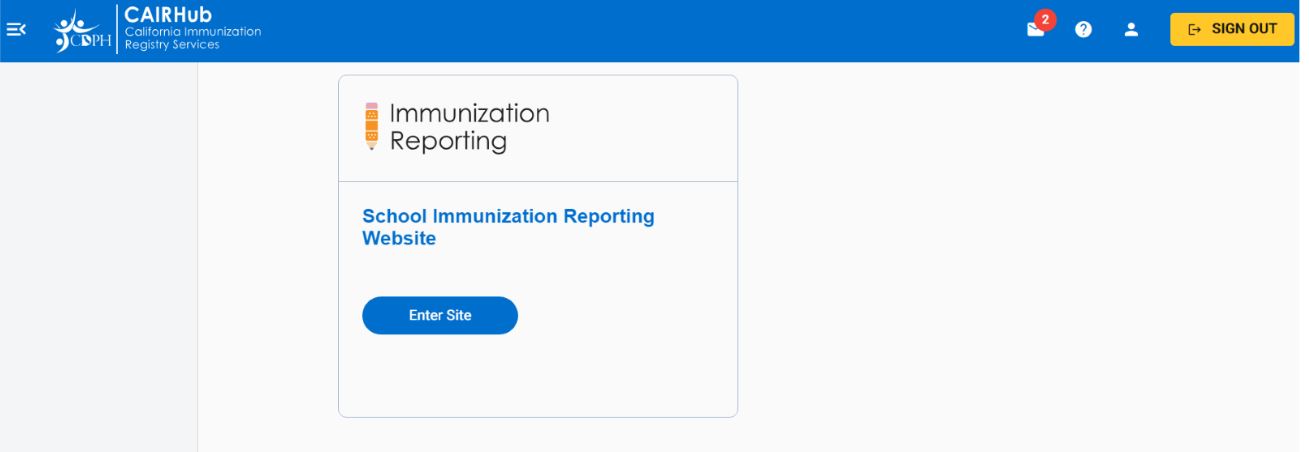This screenshot has width=1309, height=452.
Task: Click empty page area right of the card
Action: click(x=1000, y=250)
